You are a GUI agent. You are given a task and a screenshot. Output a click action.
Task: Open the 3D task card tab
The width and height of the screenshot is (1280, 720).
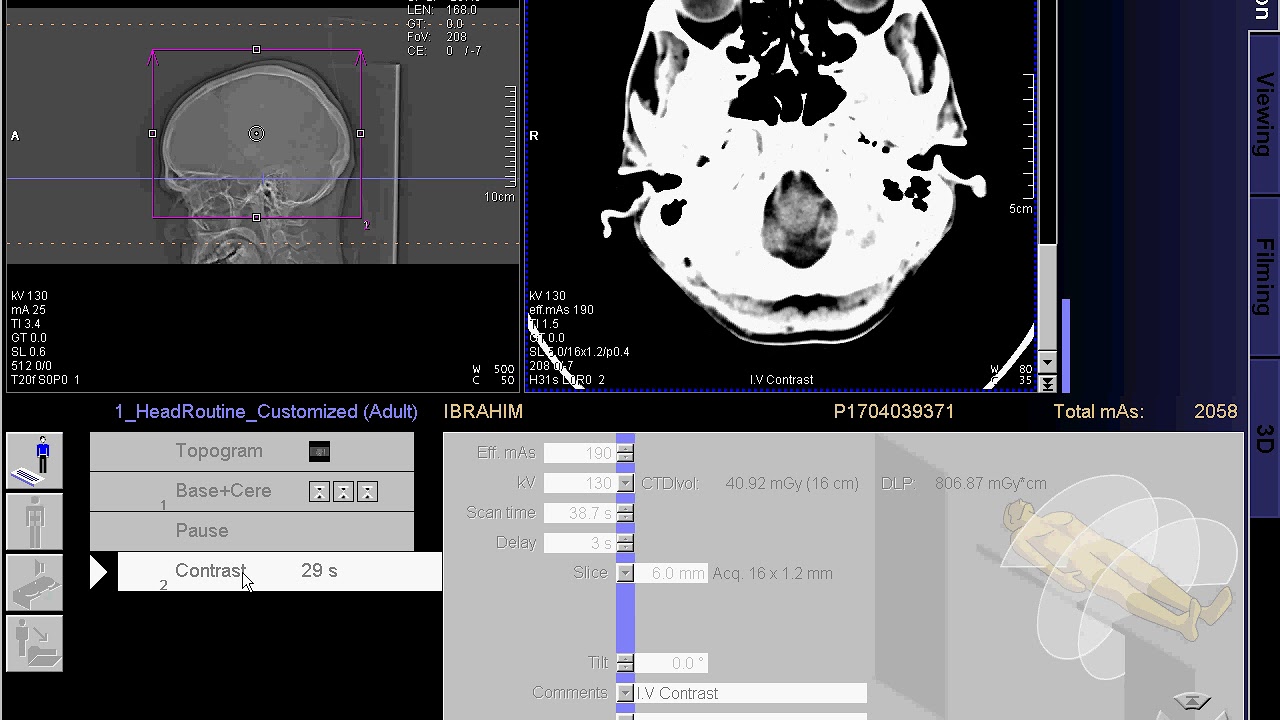tap(1264, 440)
